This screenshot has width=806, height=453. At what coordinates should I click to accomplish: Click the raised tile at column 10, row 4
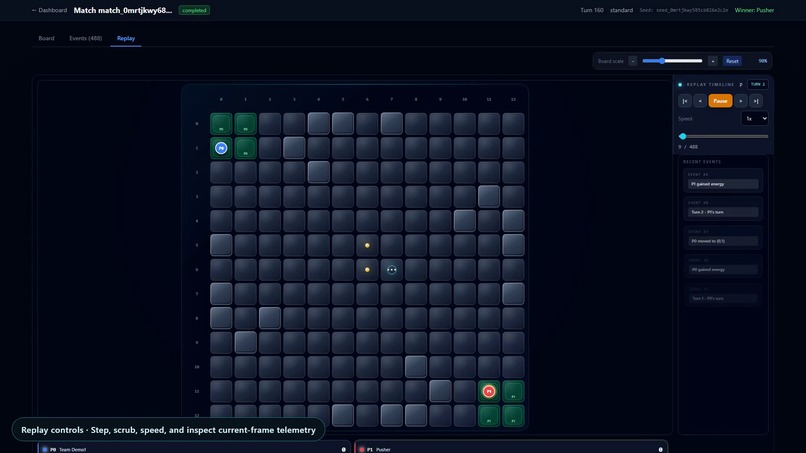point(464,221)
